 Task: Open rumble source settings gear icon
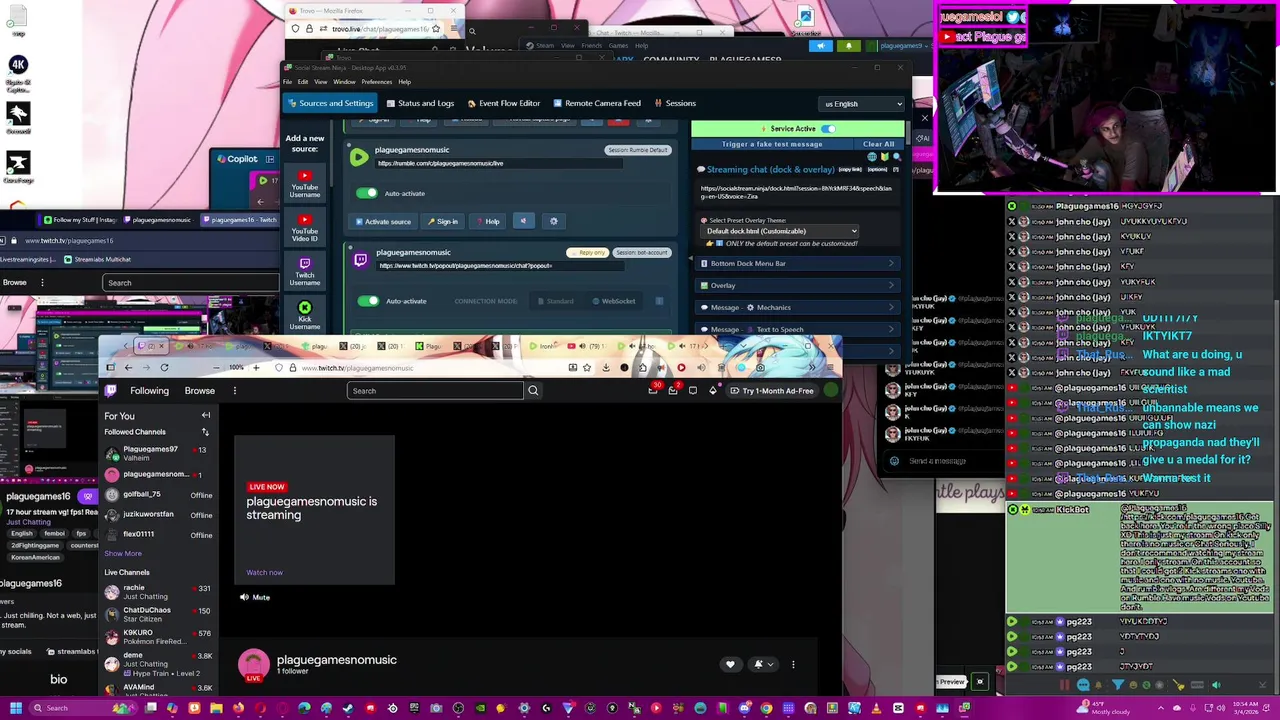(553, 221)
